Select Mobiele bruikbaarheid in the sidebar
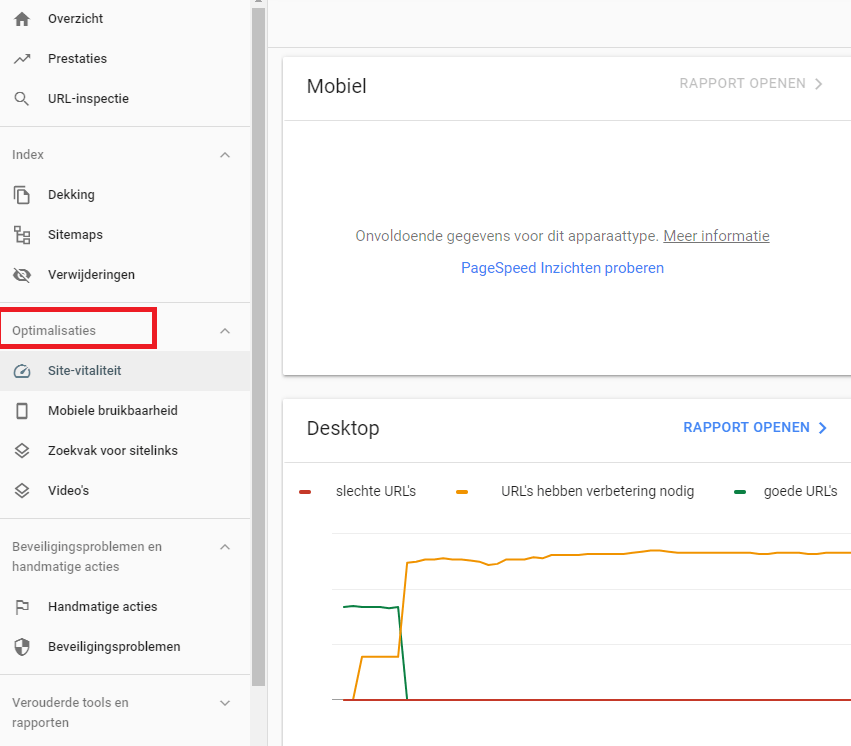Viewport: 851px width, 746px height. (113, 410)
